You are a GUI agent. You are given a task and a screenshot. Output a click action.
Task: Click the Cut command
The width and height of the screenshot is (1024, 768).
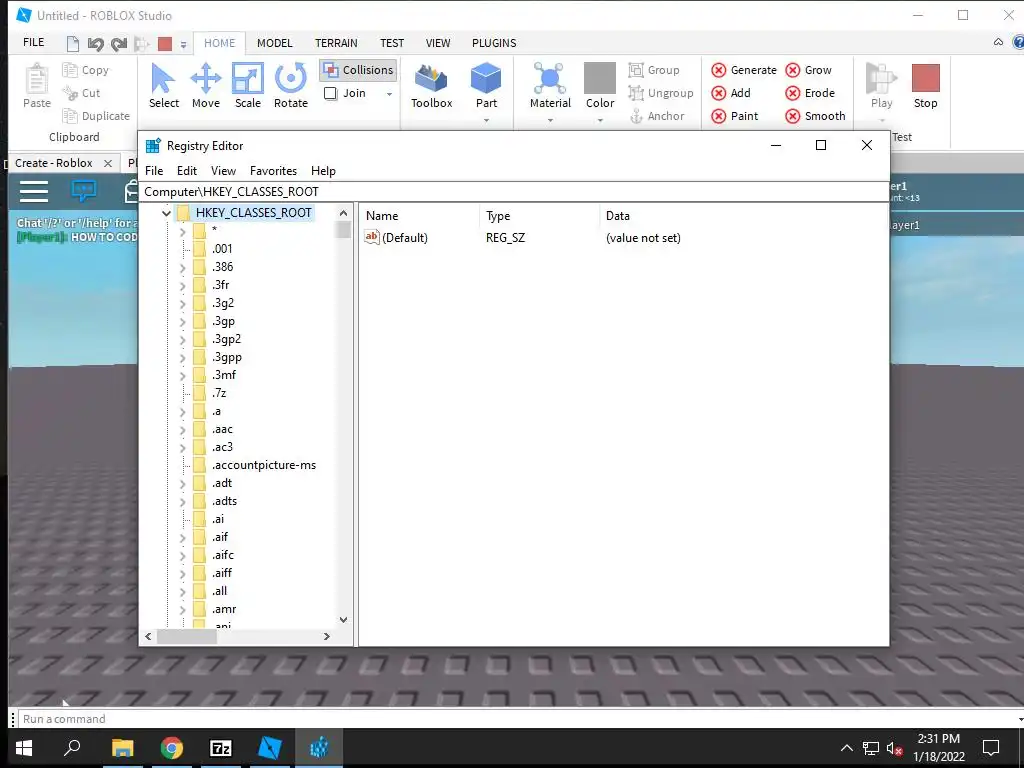pyautogui.click(x=81, y=93)
